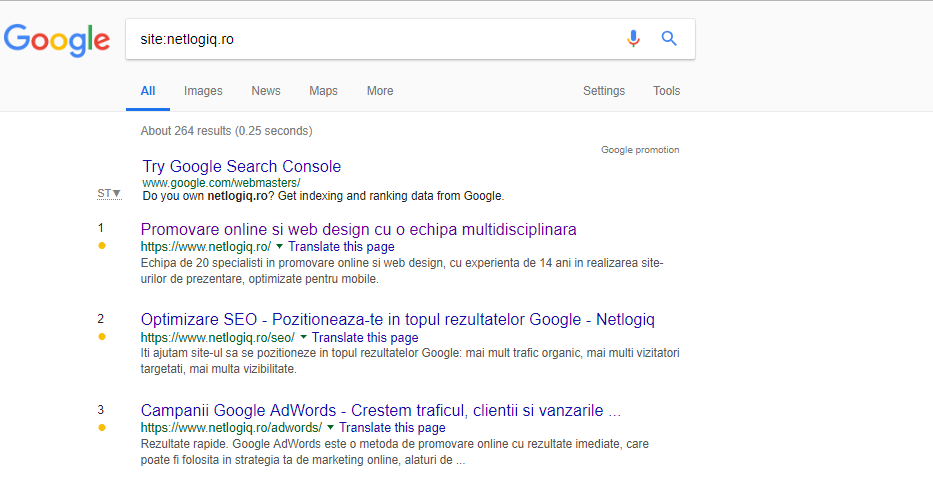Image resolution: width=933 pixels, height=478 pixels.
Task: Open the Promovare online si web design result
Action: (x=358, y=229)
